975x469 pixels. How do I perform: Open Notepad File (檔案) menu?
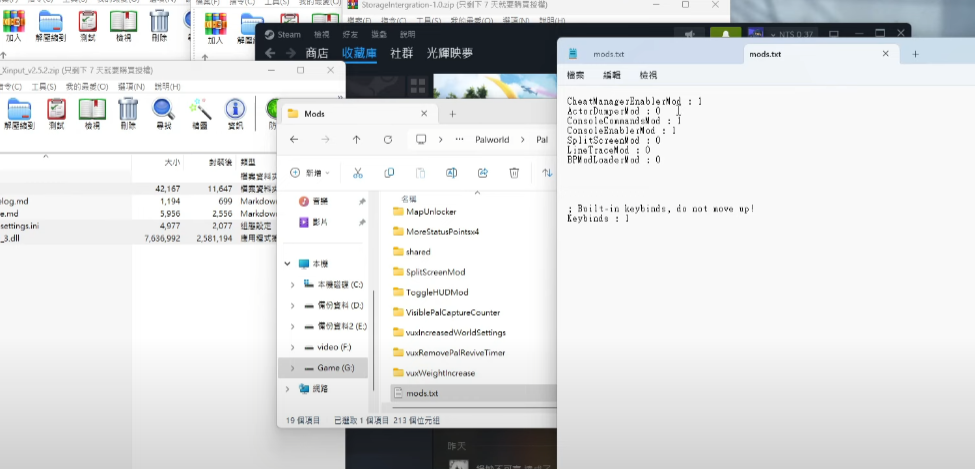pos(575,75)
